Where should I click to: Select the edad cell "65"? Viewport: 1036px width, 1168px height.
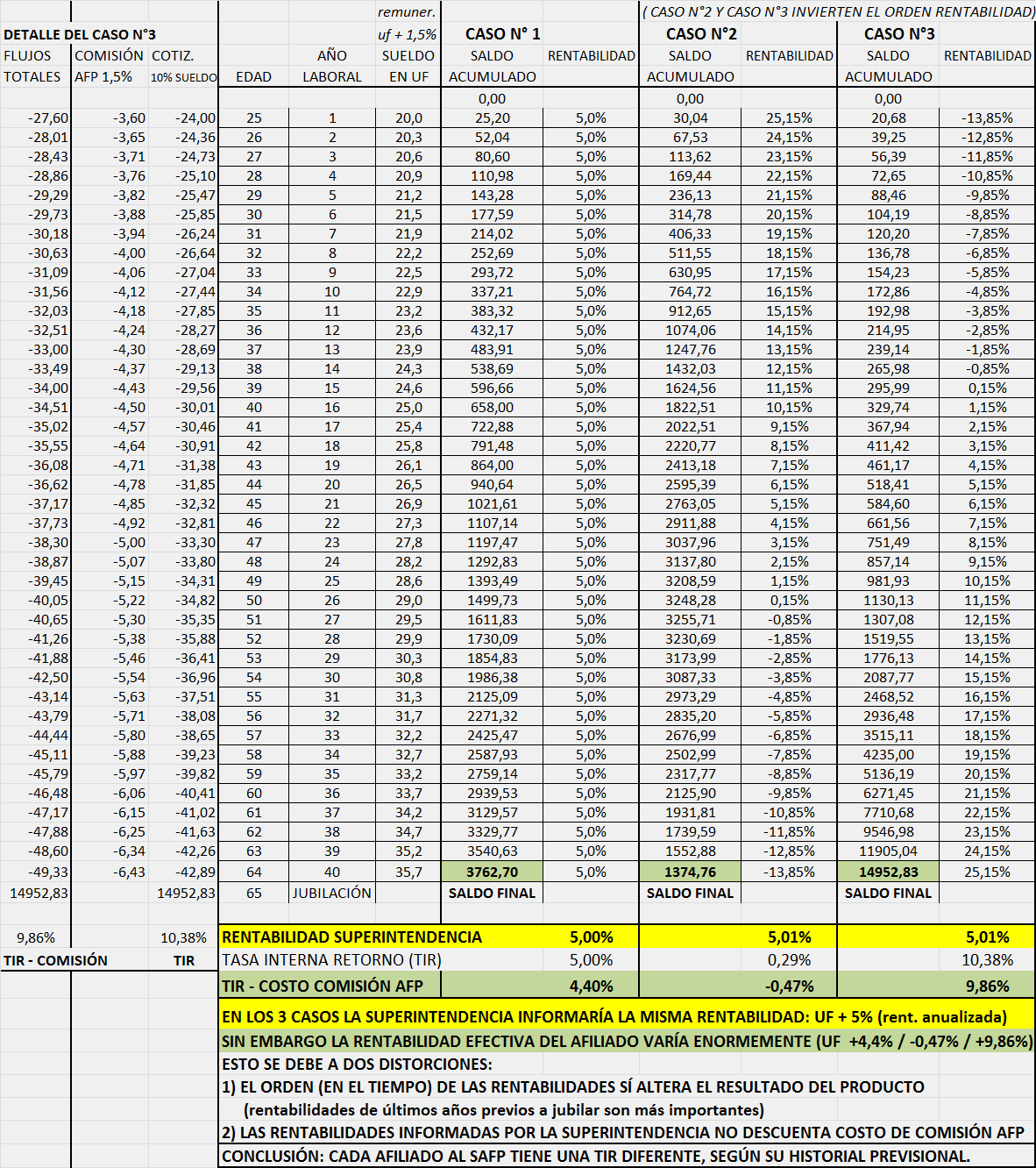tap(254, 893)
